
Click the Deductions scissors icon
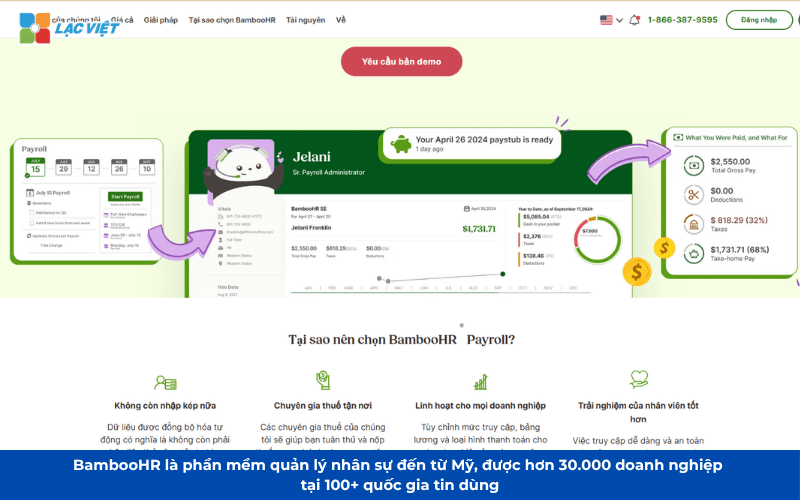[x=693, y=194]
